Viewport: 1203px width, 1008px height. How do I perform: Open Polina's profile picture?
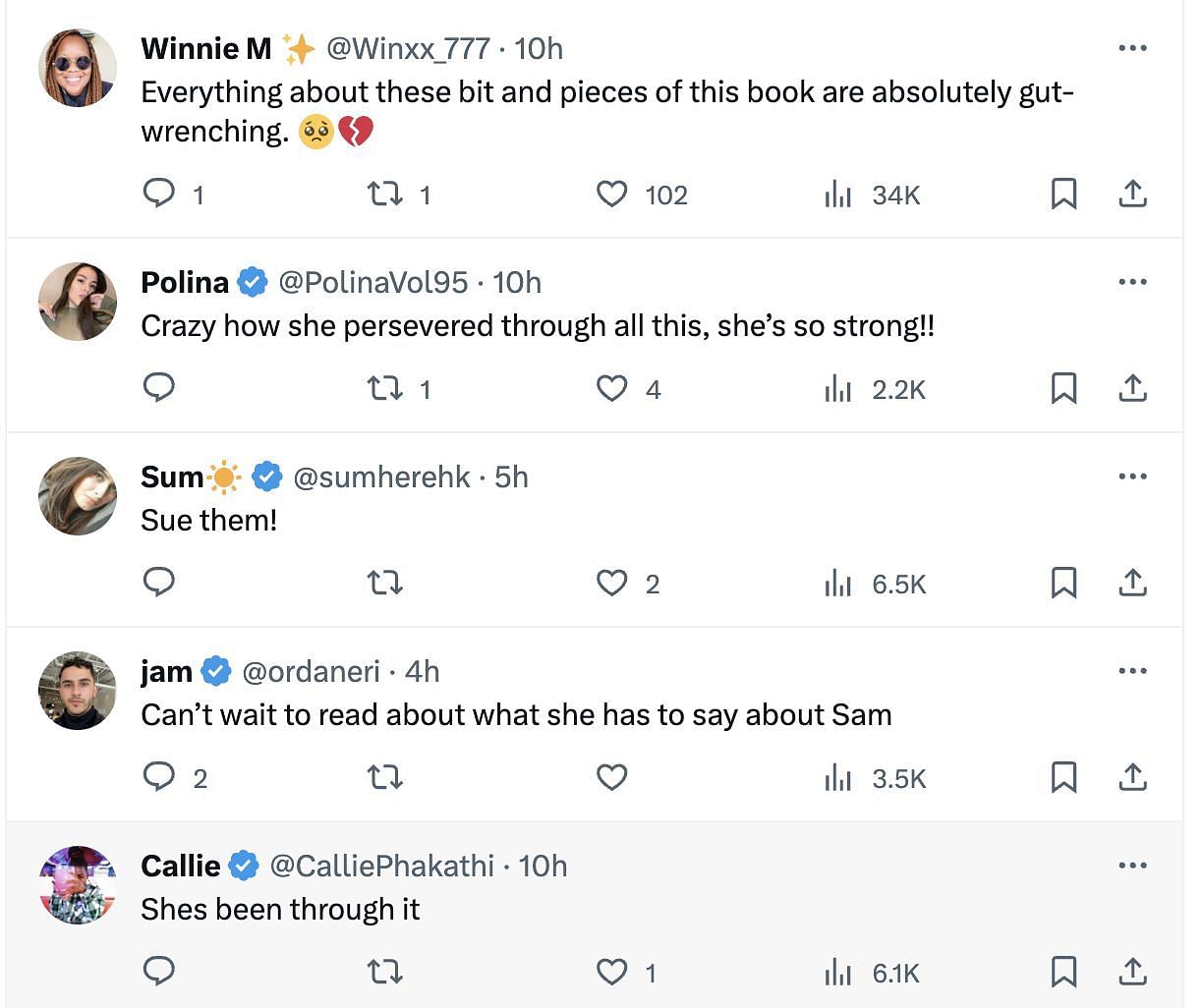click(78, 302)
